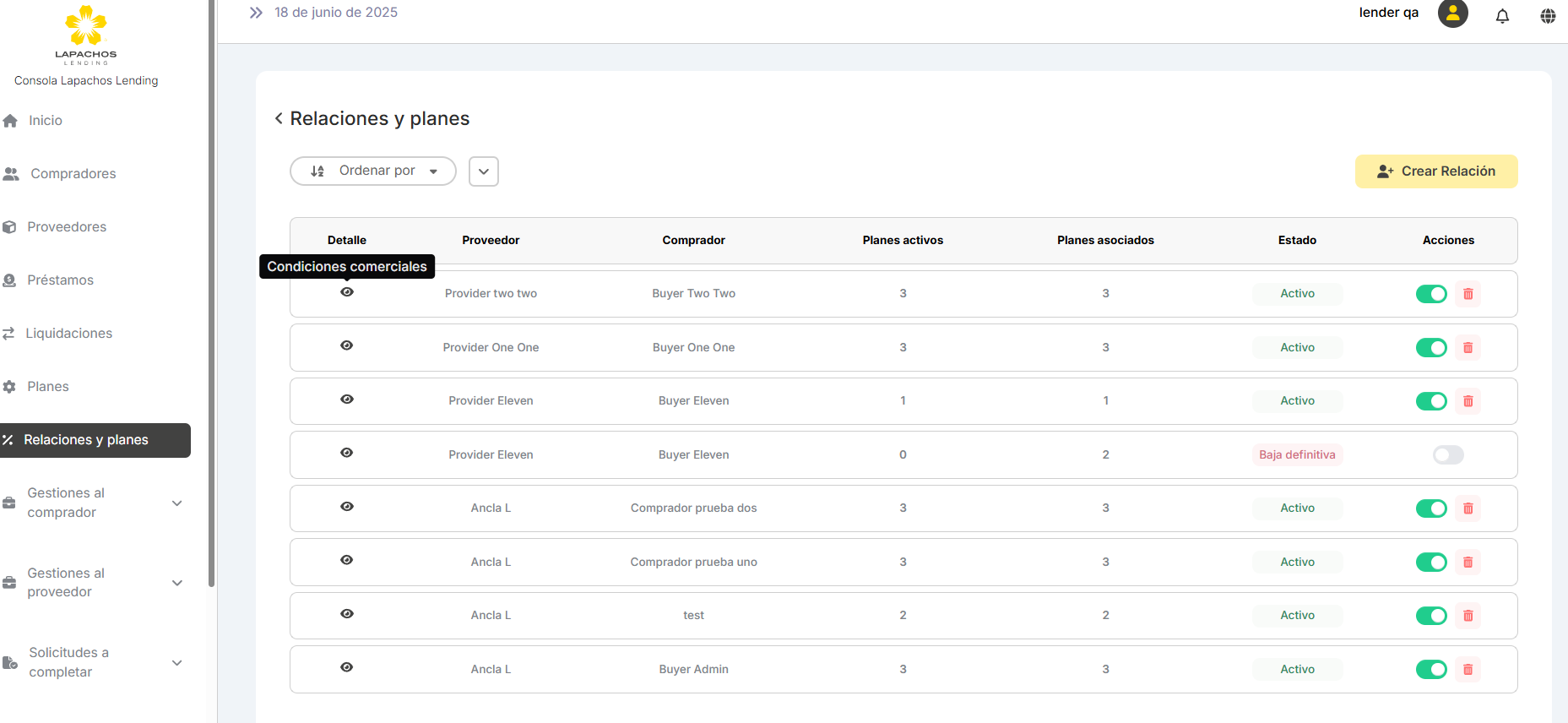The image size is (1568, 723).
Task: Switch off toggle for Ancla L test row
Action: pos(1431,616)
